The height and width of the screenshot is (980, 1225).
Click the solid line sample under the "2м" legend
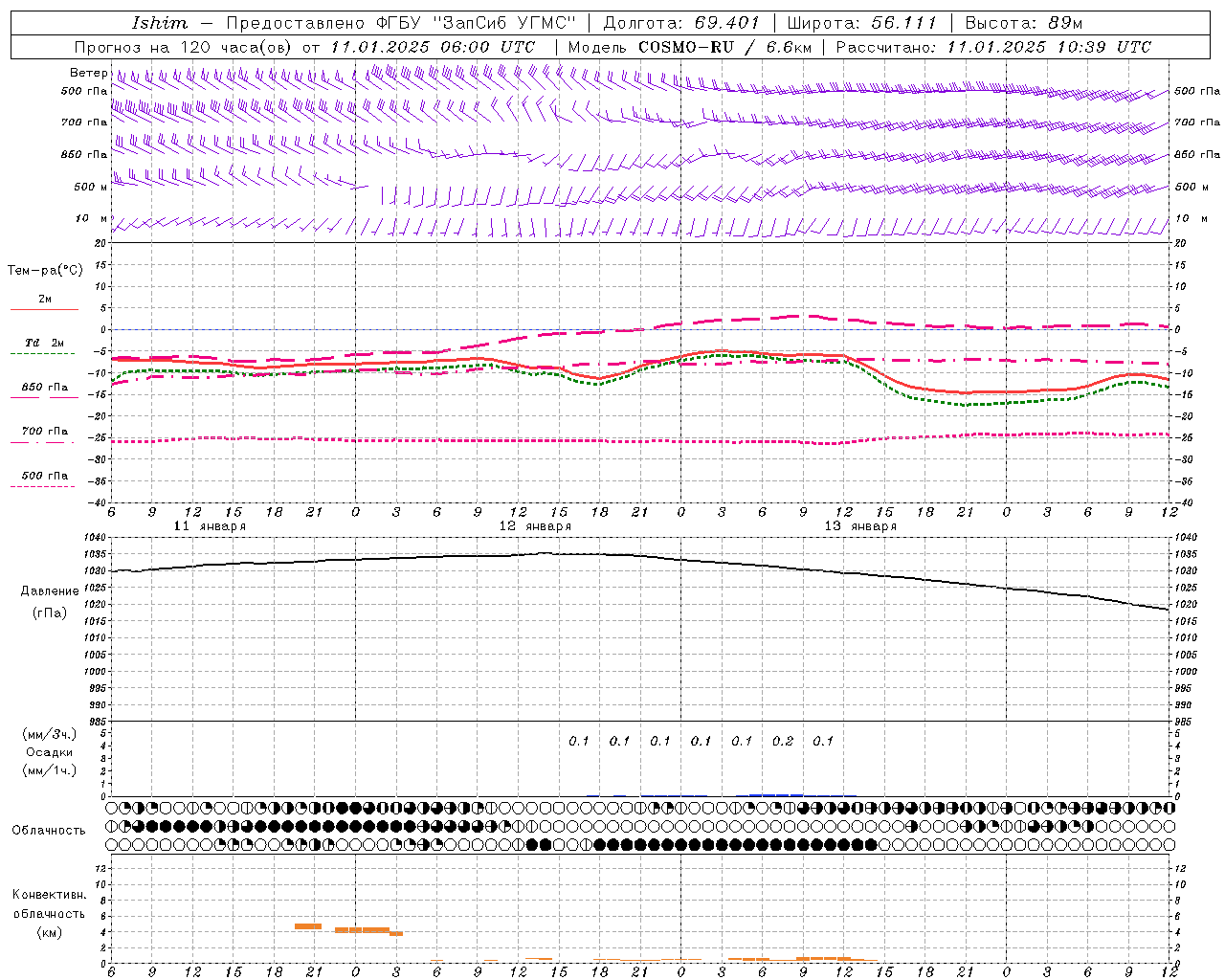coord(44,310)
